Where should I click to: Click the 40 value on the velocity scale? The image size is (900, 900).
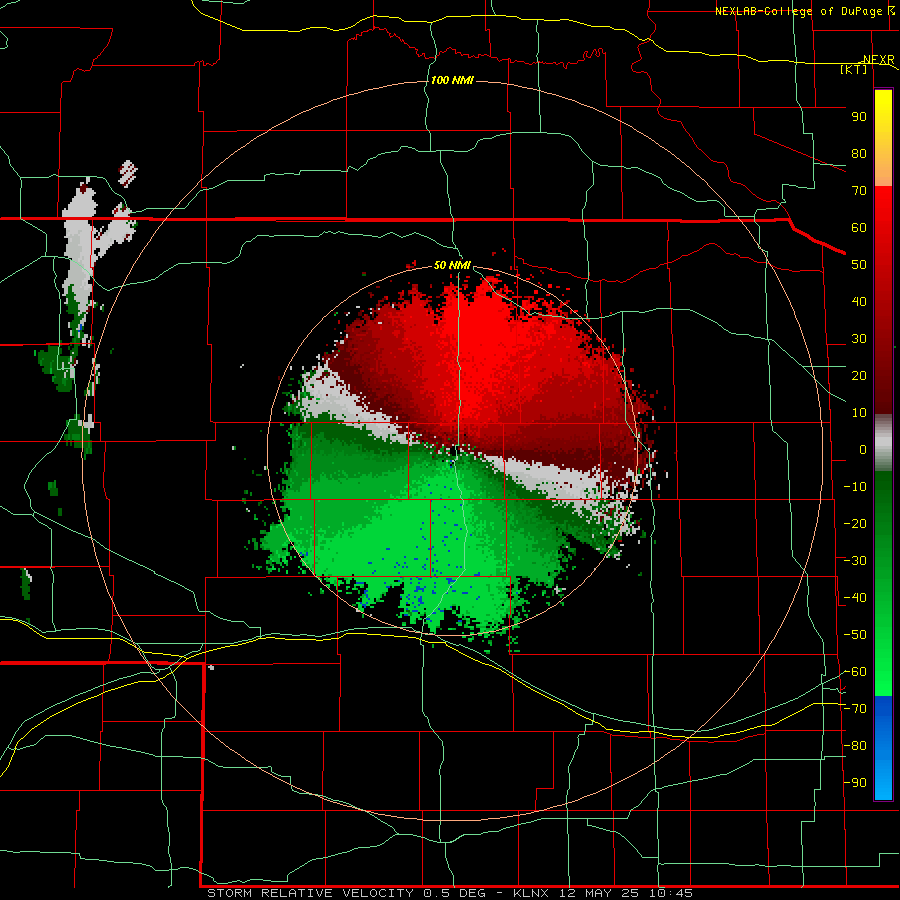(x=859, y=302)
